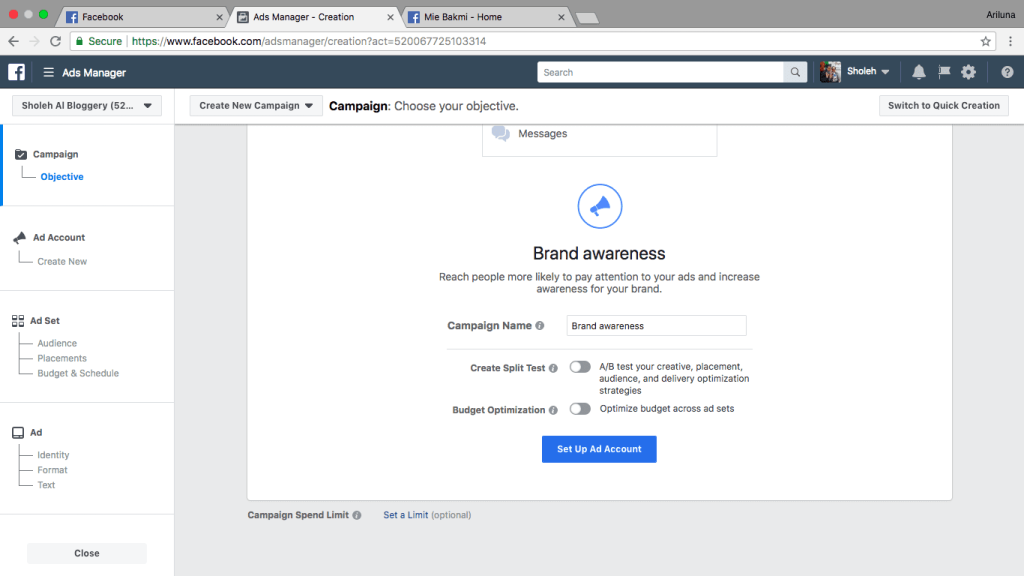
Task: Select Objective in the sidebar
Action: [x=62, y=177]
